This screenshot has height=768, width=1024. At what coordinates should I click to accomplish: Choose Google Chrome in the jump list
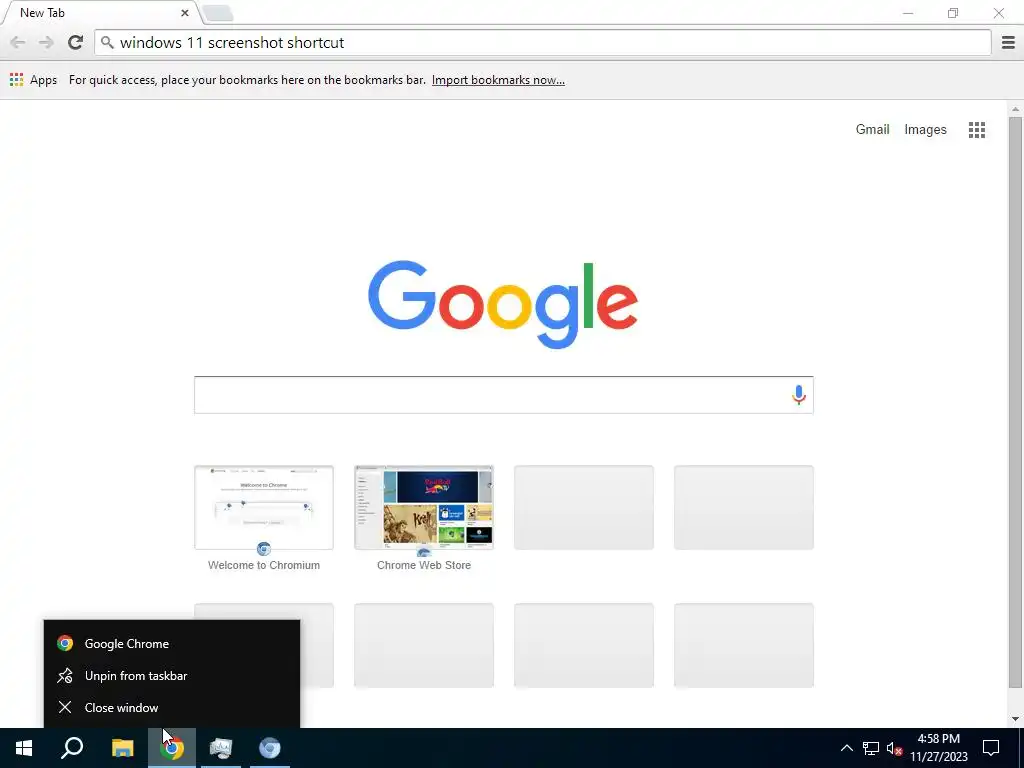click(172, 643)
